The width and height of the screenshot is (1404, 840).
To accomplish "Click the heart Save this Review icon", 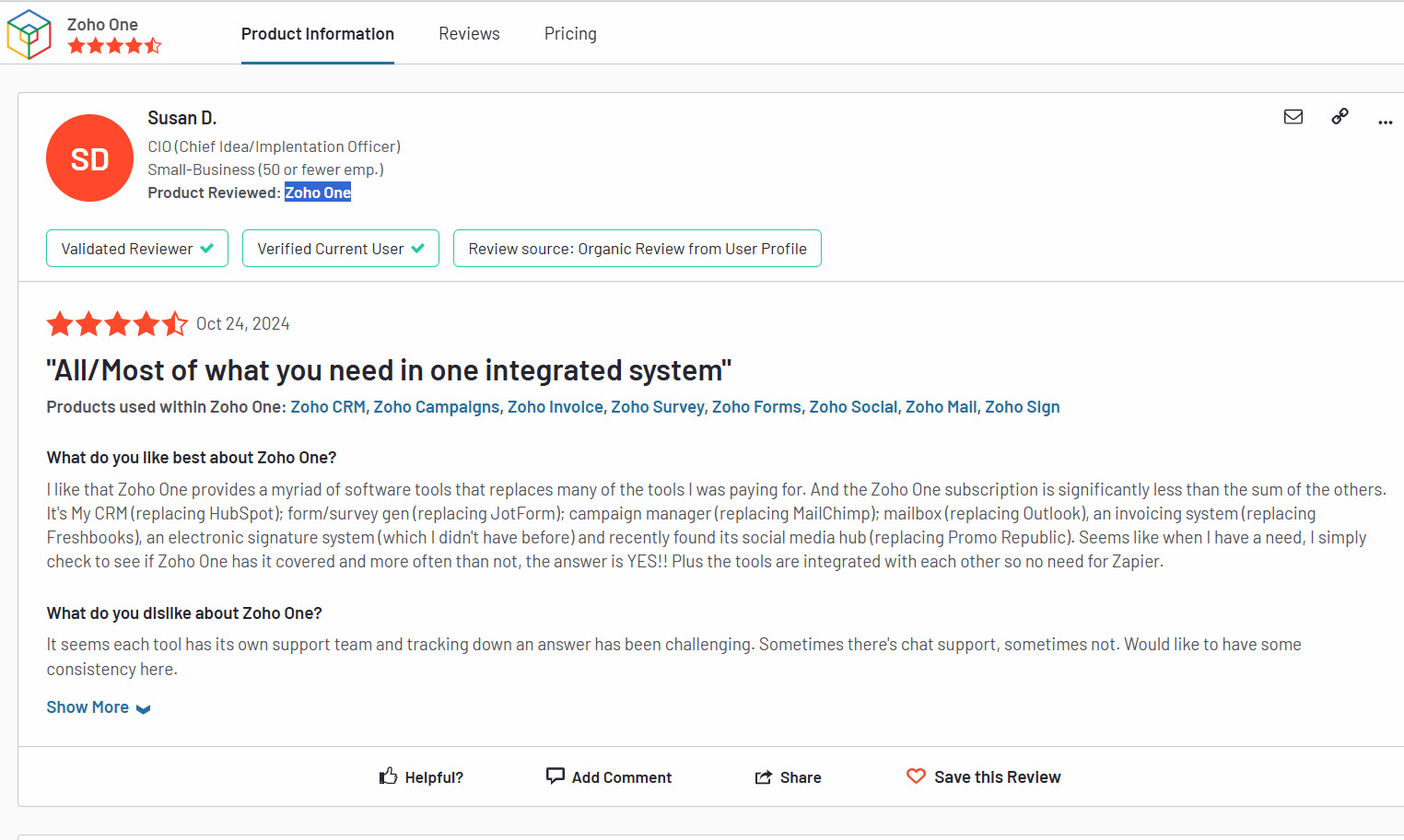I will tap(916, 776).
